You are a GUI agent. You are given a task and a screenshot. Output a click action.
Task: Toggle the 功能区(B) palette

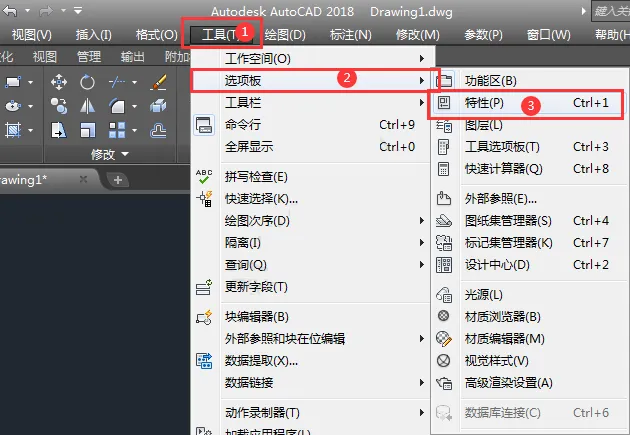[529, 81]
